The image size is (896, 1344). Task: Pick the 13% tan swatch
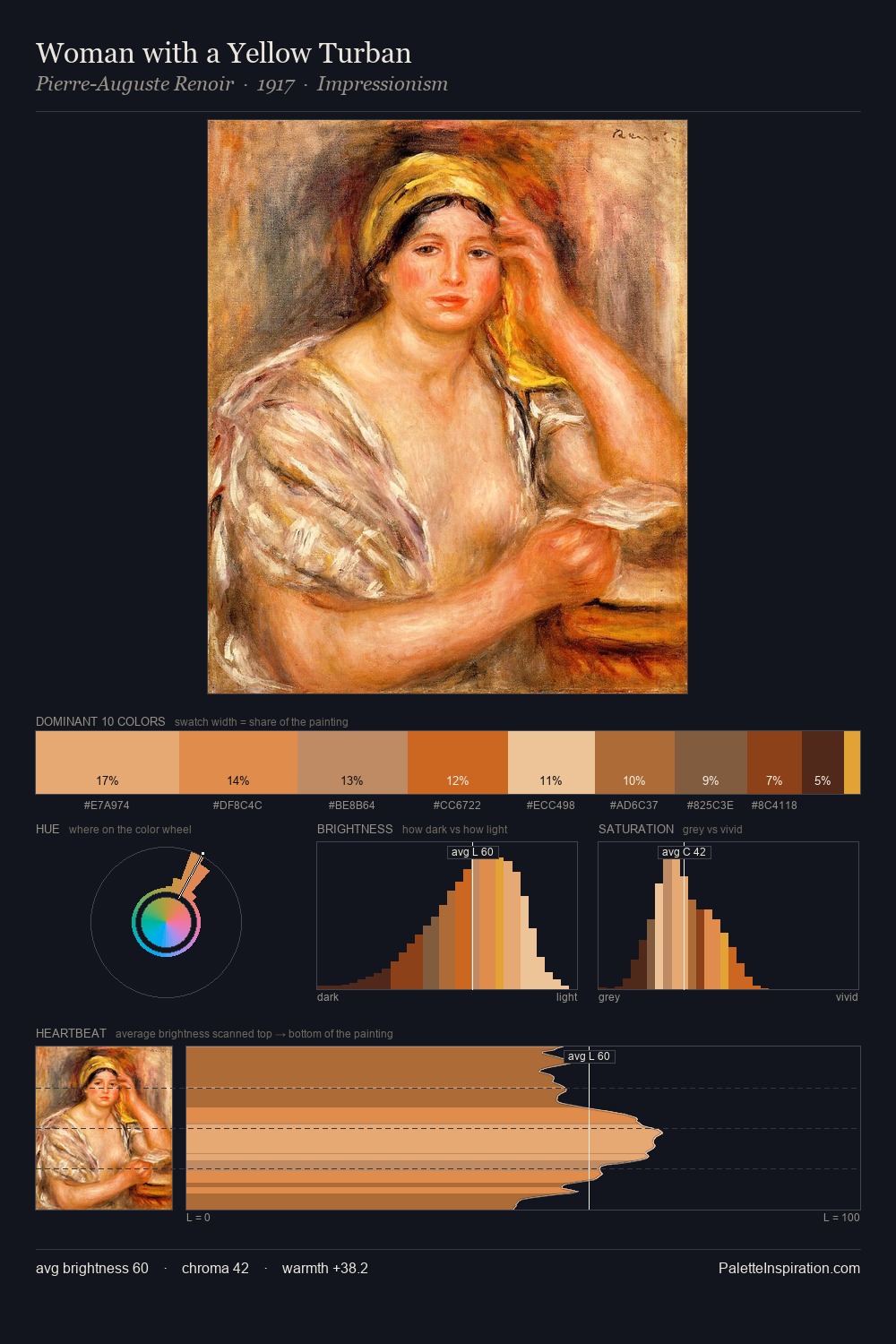click(352, 762)
